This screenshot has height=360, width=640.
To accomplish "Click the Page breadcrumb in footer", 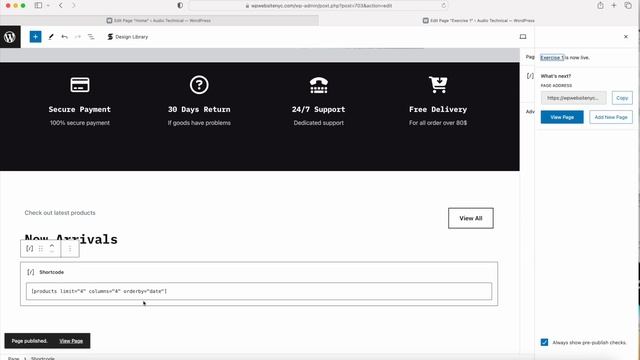I will [13, 358].
